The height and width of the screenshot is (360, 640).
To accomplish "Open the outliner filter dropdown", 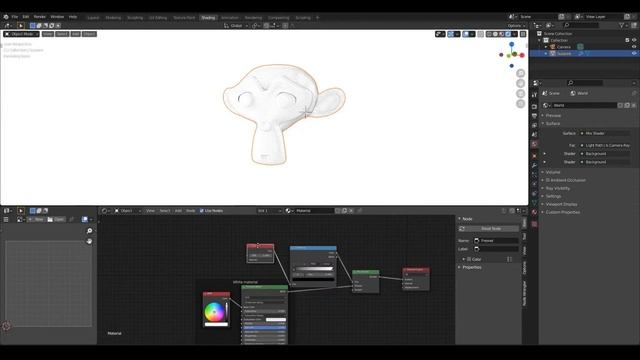I will (623, 25).
